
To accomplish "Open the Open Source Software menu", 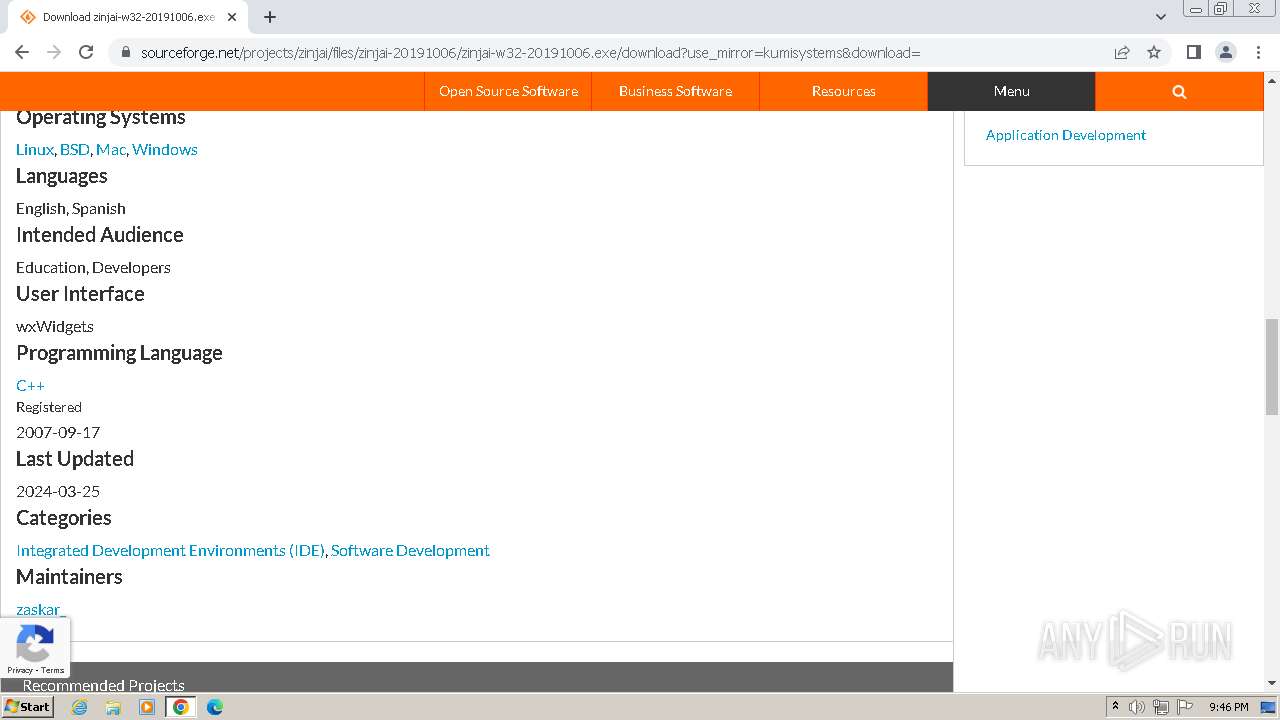I will tap(508, 91).
